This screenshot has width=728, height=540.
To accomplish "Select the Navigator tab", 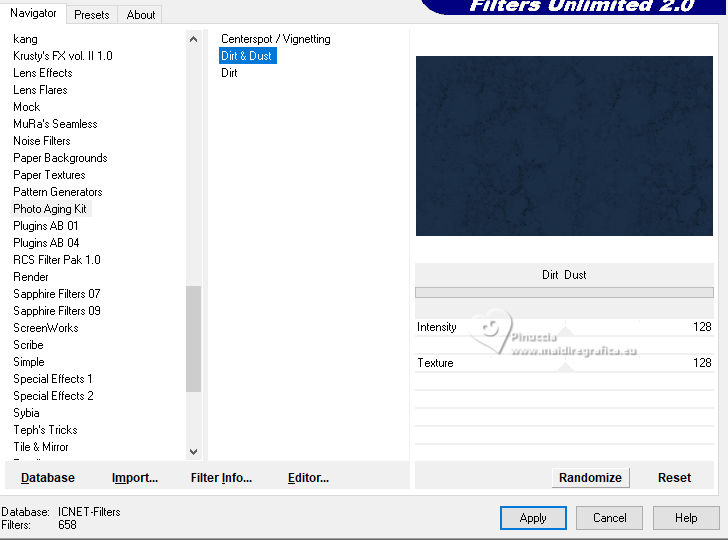I will point(33,13).
